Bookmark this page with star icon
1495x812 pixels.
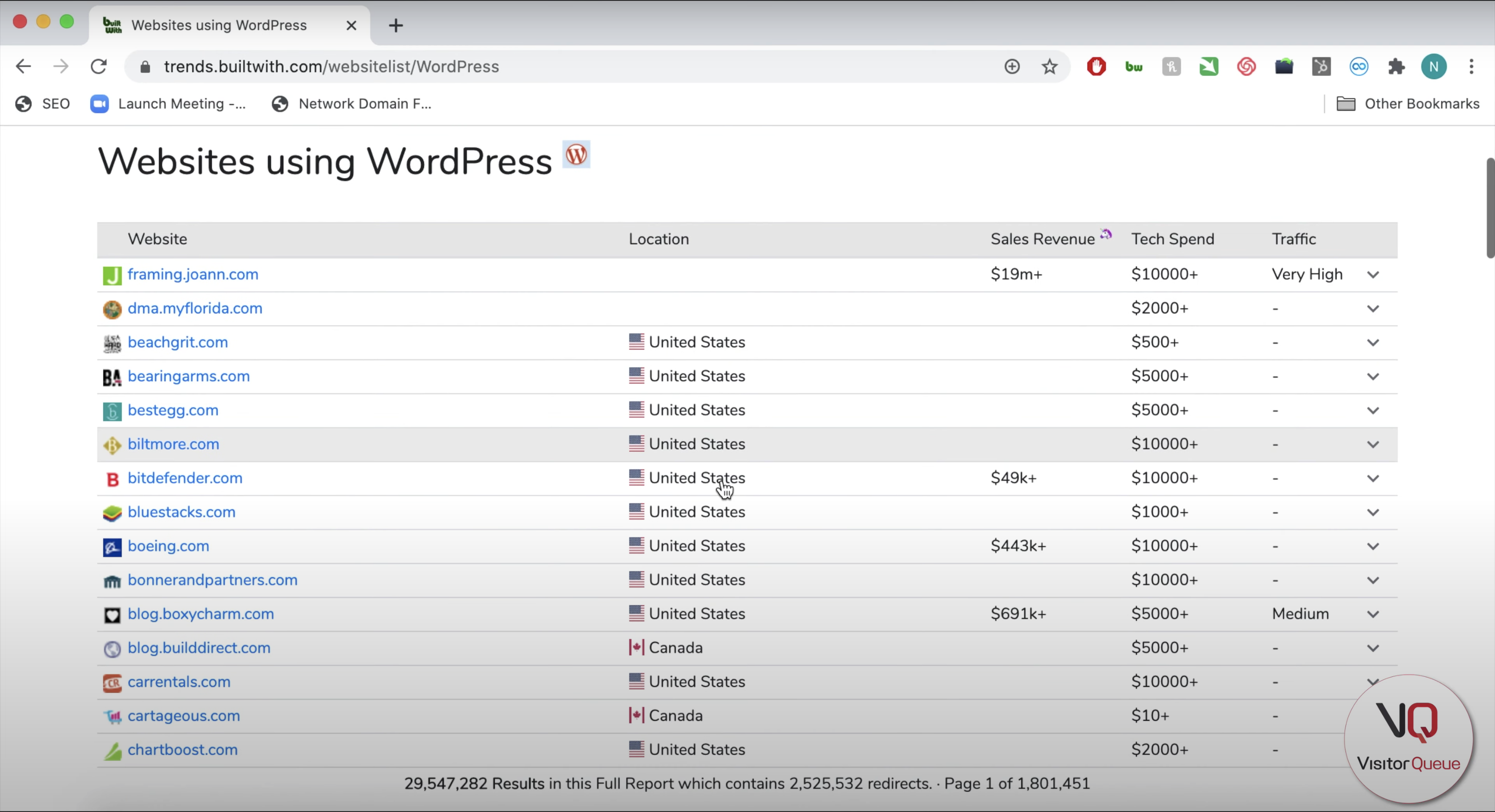tap(1049, 67)
